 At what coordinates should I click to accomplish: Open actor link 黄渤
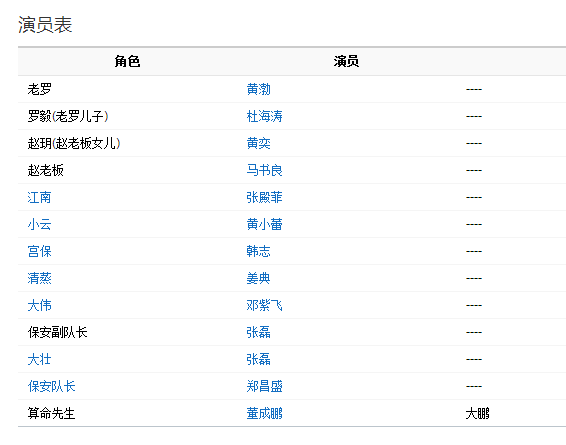point(258,89)
